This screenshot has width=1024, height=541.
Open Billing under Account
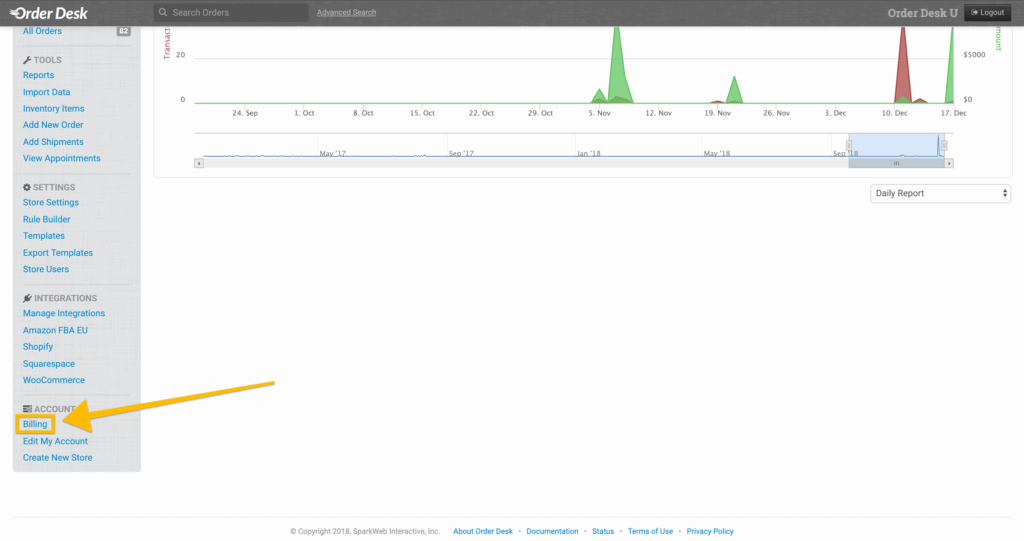pos(35,425)
